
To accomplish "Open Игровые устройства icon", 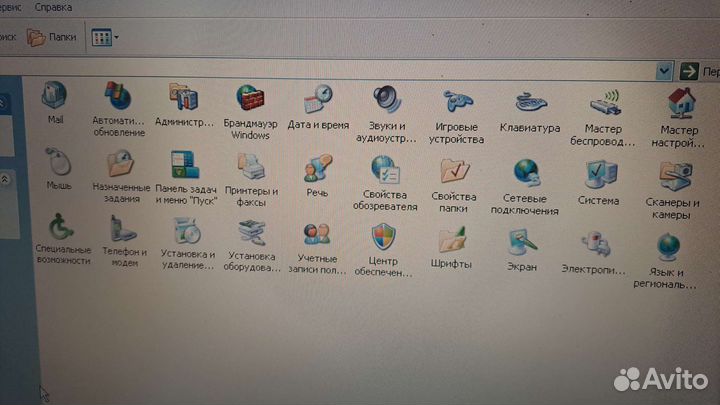I will coord(458,103).
